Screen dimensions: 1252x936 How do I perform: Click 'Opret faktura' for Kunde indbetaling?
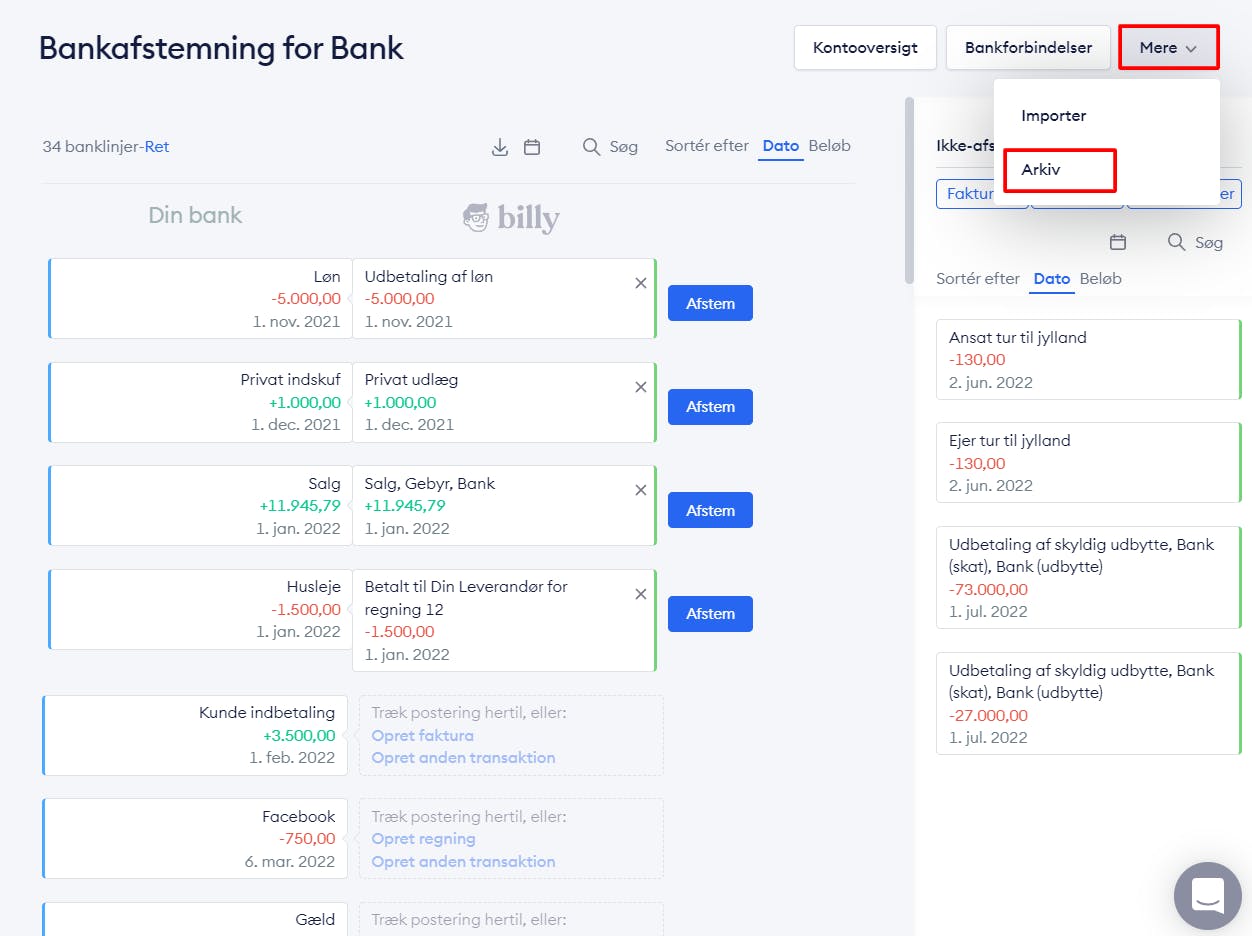(422, 735)
